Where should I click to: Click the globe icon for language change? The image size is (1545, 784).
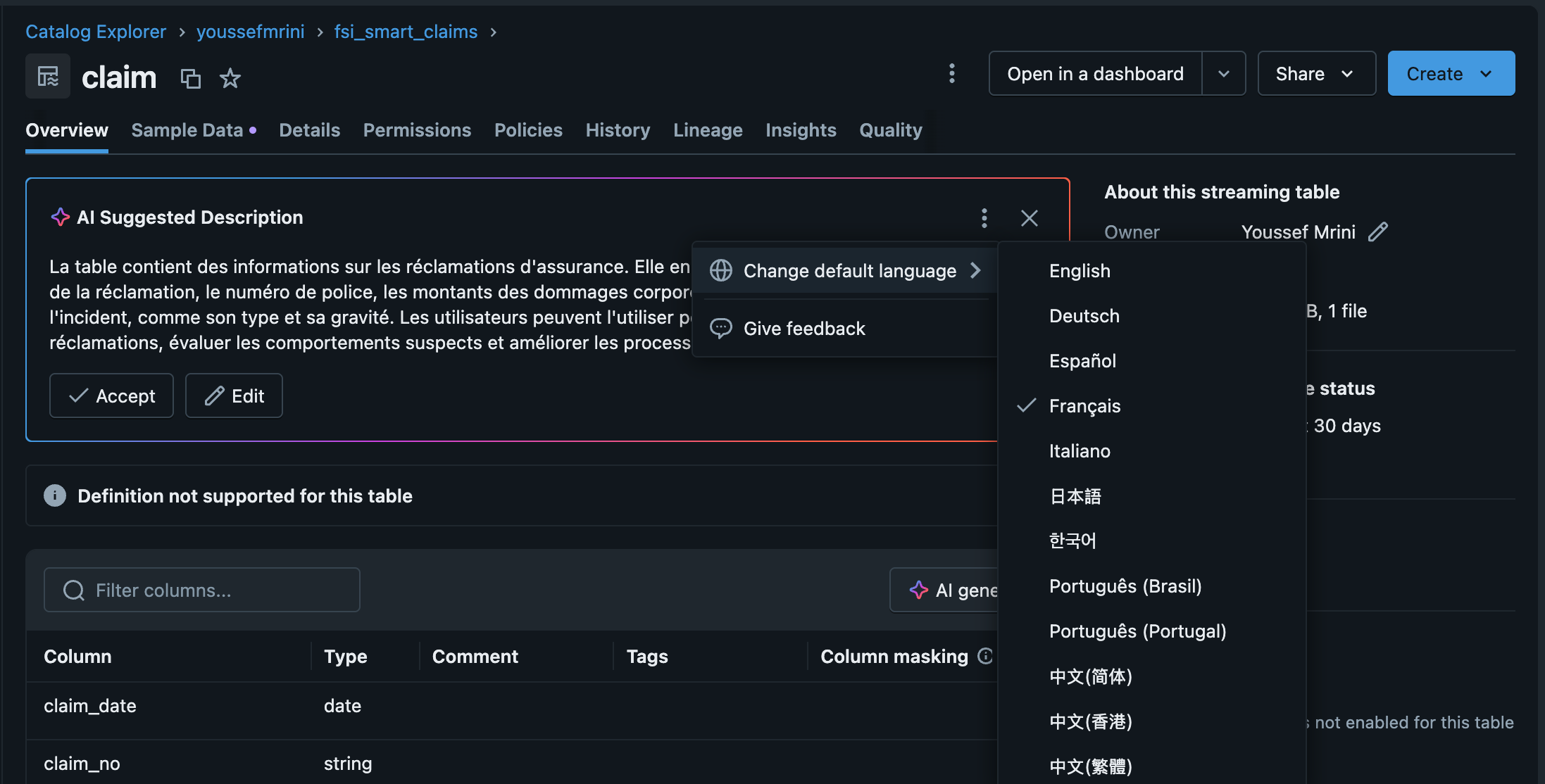coord(721,270)
